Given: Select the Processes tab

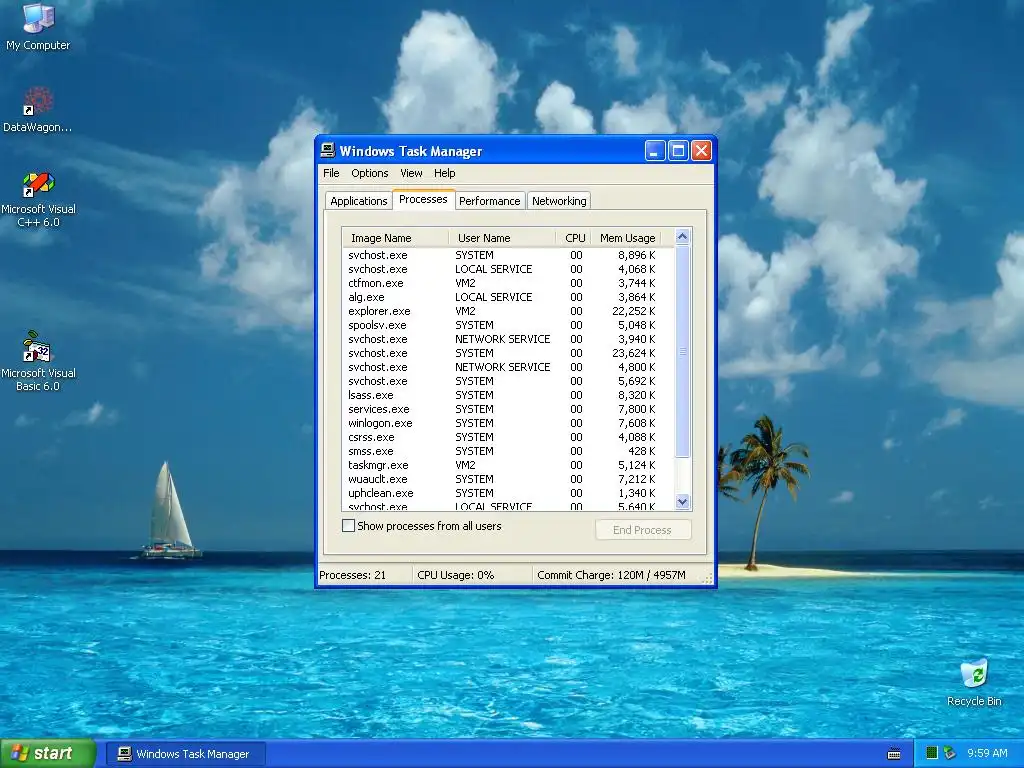Looking at the screenshot, I should click(x=423, y=199).
